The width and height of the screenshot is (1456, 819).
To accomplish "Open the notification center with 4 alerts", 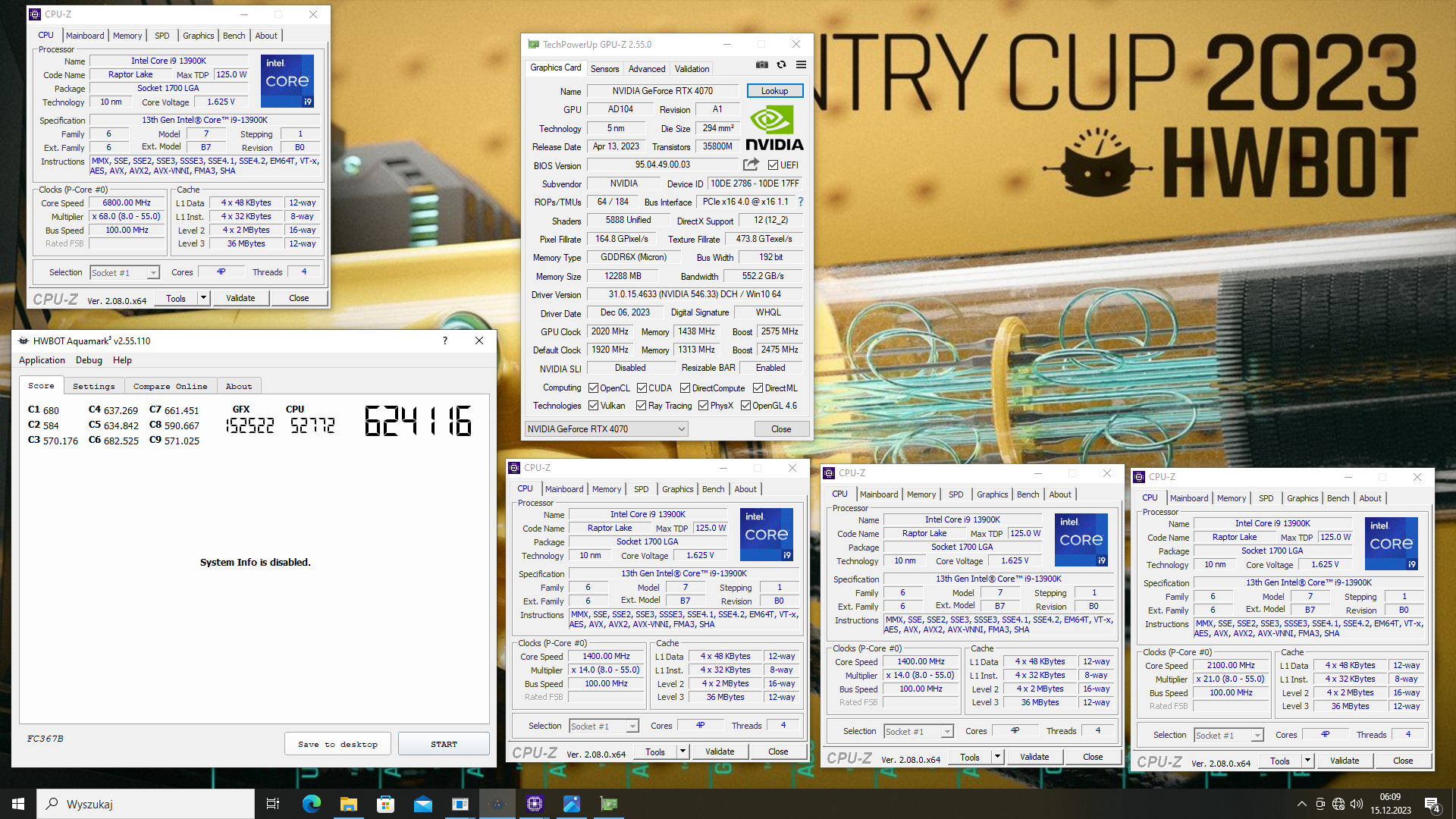I will 1432,805.
